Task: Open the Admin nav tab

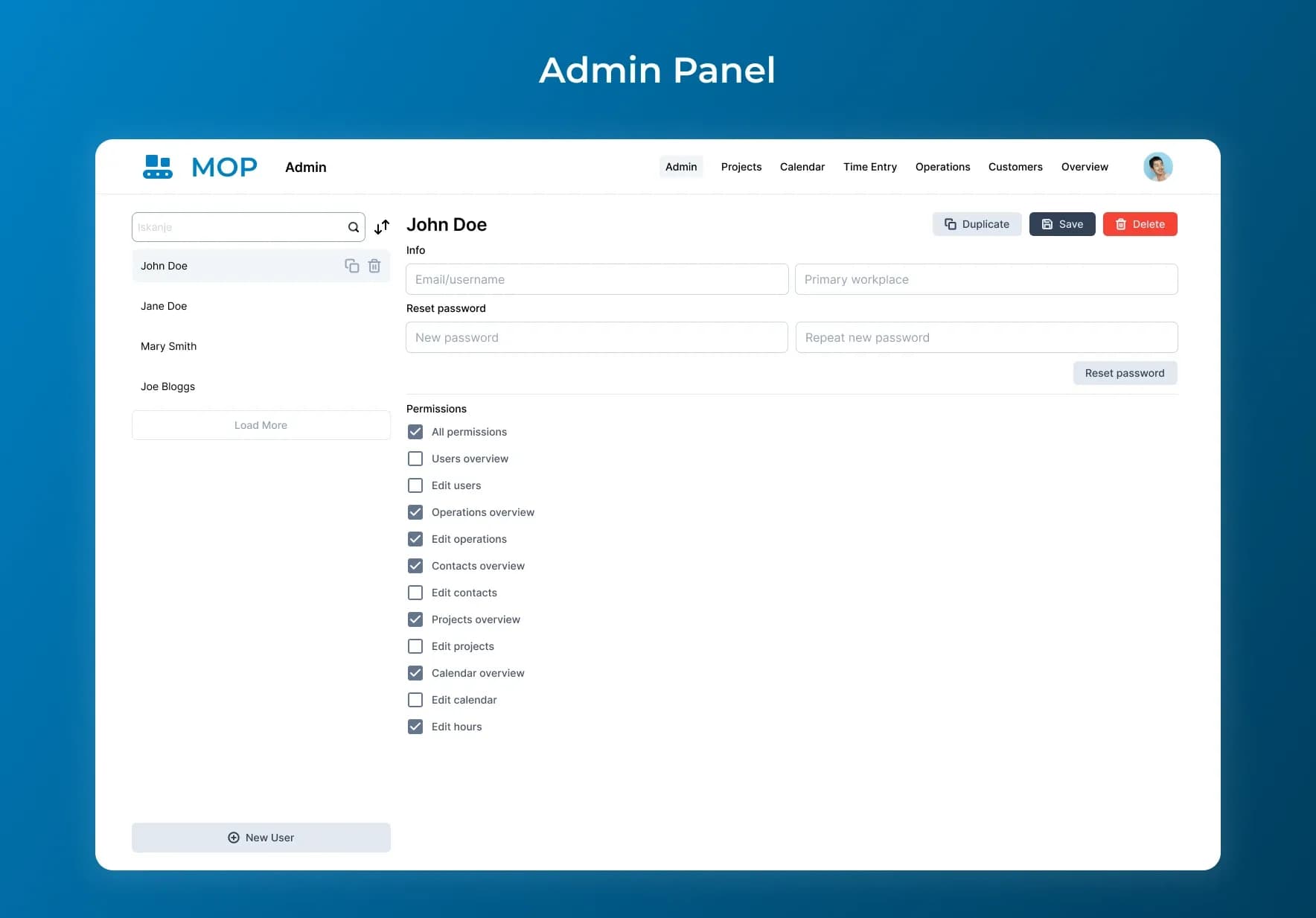Action: click(681, 167)
